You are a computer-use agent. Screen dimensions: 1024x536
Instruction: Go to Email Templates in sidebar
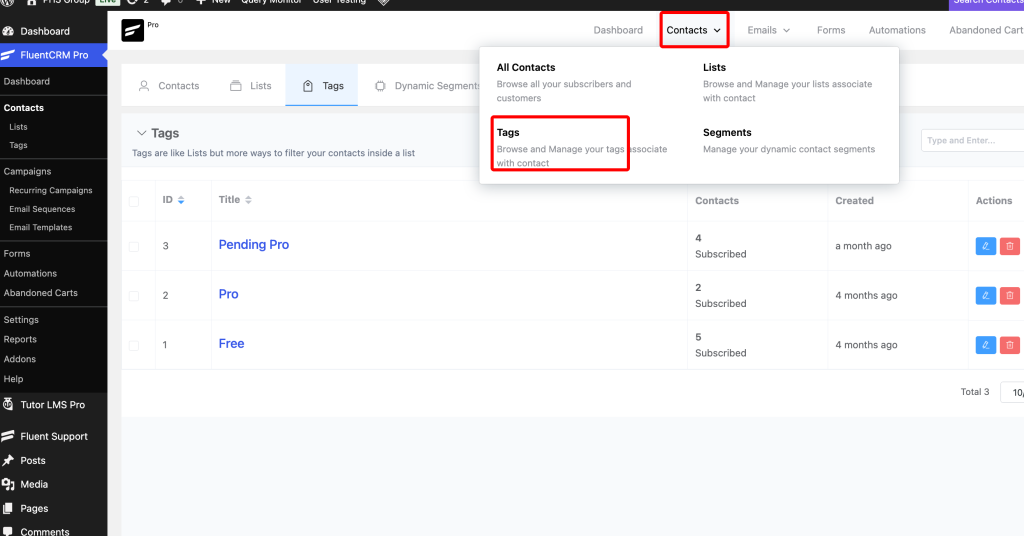coord(40,227)
